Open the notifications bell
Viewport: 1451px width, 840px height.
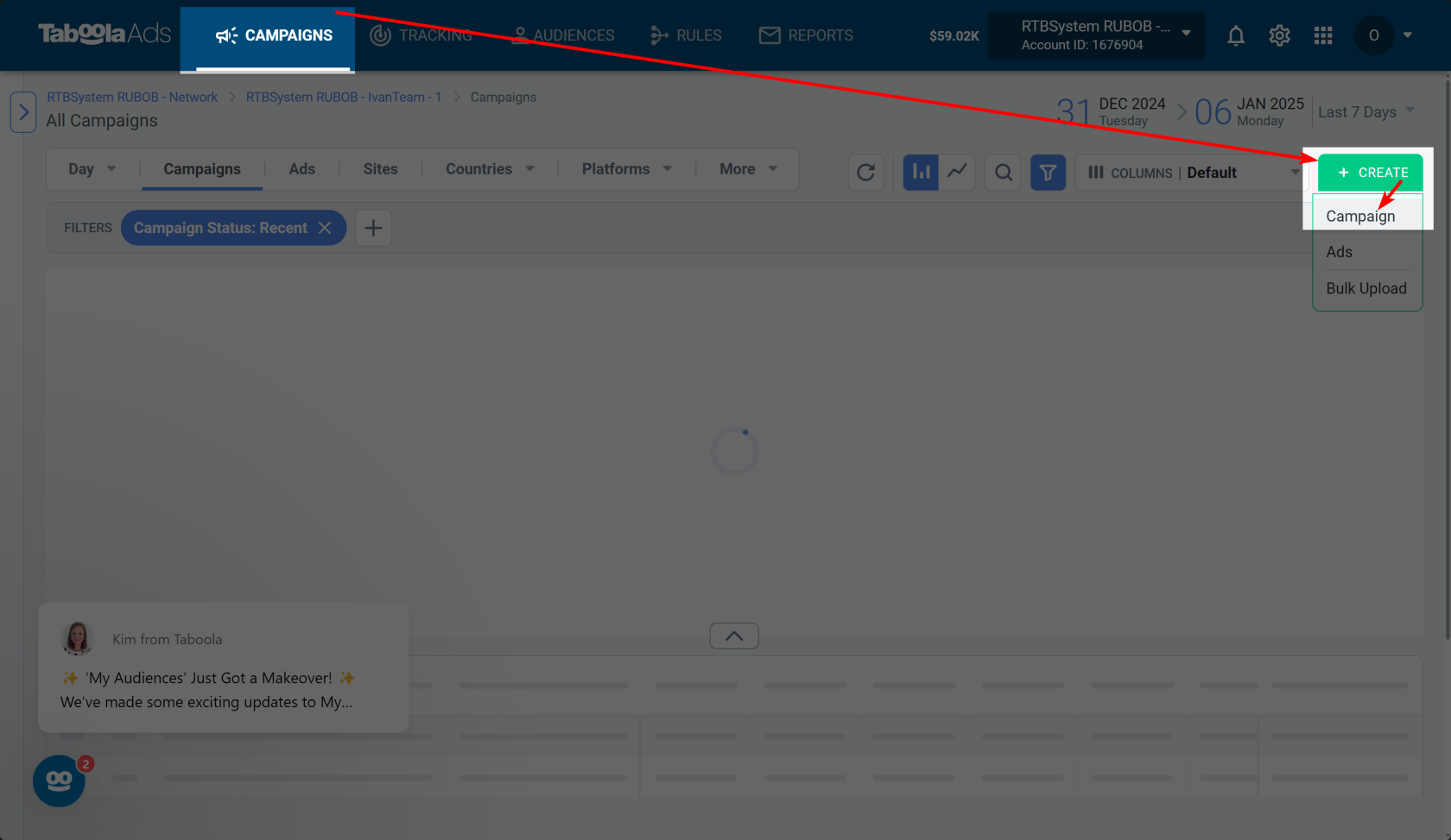pos(1236,35)
